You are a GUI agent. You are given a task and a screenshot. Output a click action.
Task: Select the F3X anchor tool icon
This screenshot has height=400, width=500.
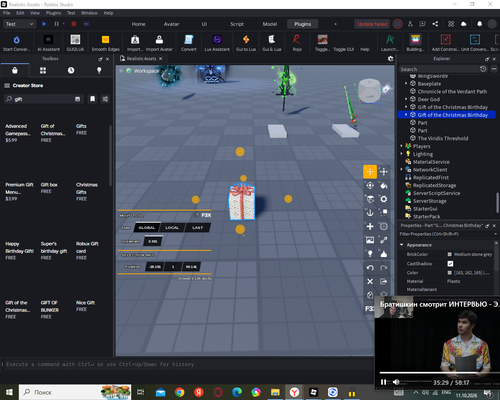tap(370, 213)
